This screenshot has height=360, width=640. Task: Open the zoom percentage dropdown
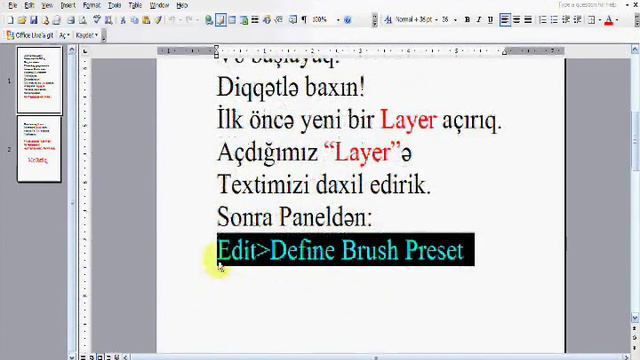click(x=338, y=20)
